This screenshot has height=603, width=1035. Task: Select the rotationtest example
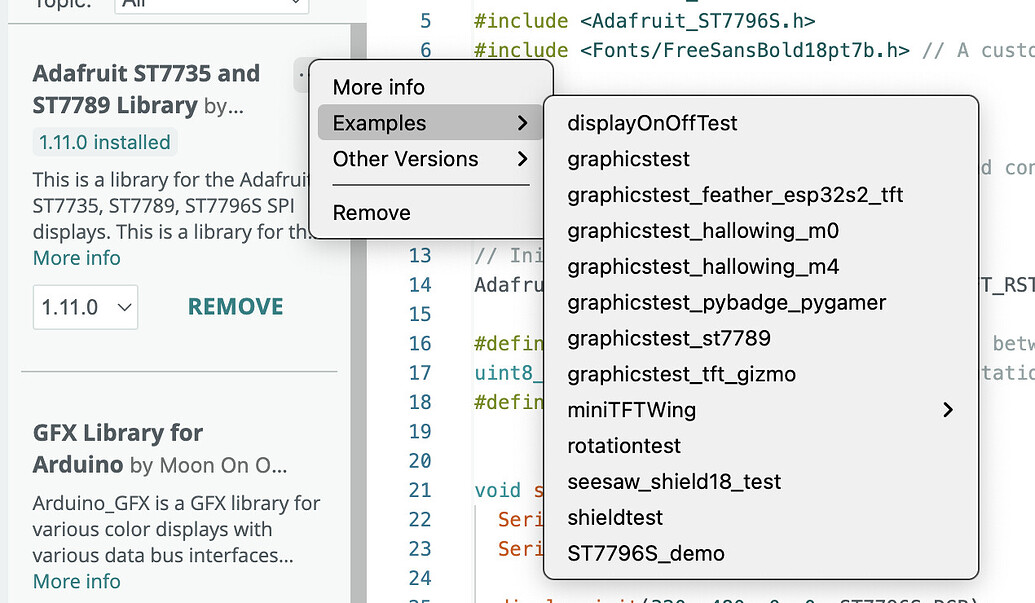tap(624, 446)
